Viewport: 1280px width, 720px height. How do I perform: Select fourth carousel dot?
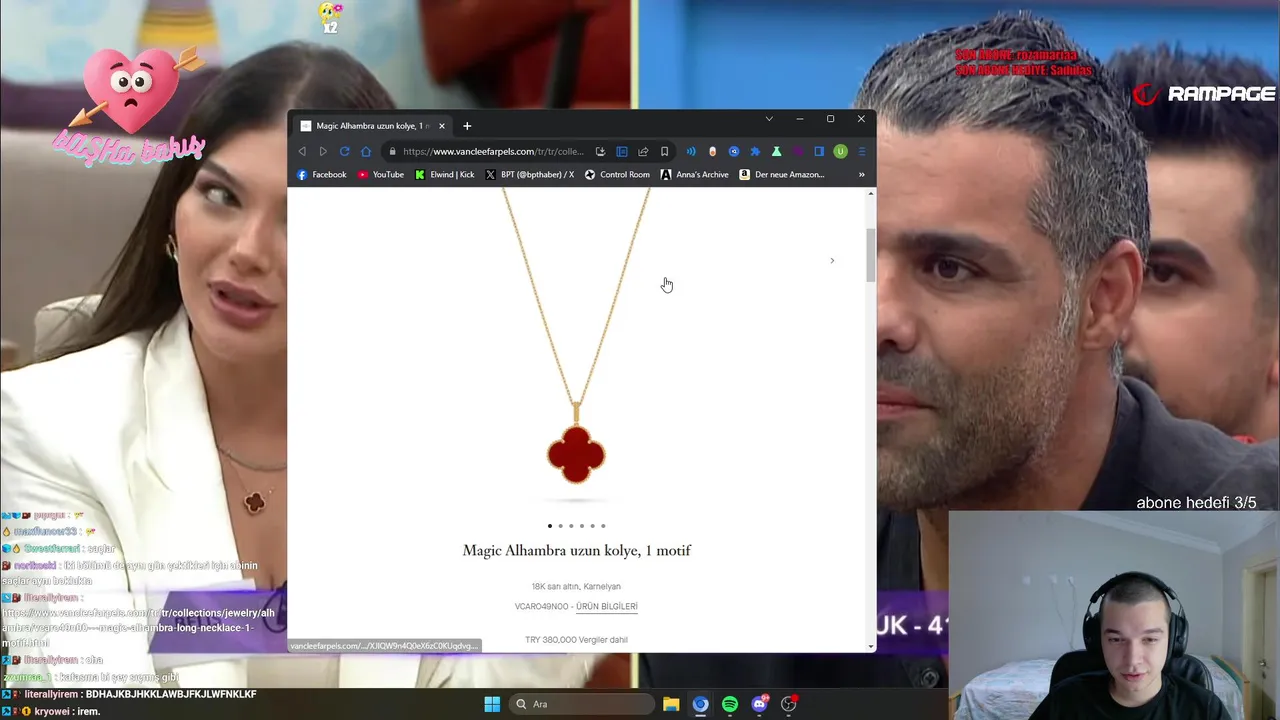582,526
